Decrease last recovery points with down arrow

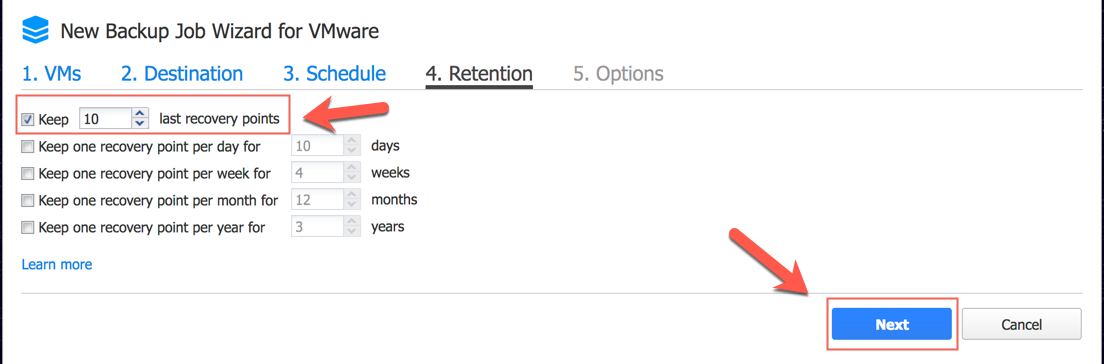pos(140,125)
